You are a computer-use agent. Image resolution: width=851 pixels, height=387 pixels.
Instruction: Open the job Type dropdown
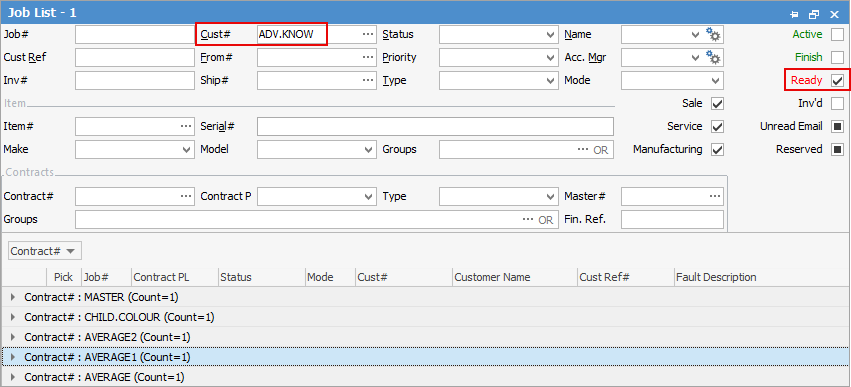click(550, 81)
